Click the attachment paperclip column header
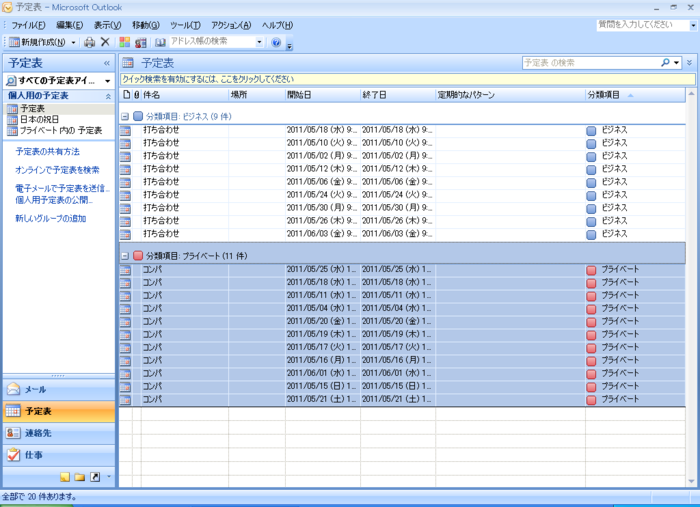Image resolution: width=700 pixels, height=507 pixels. (137, 95)
